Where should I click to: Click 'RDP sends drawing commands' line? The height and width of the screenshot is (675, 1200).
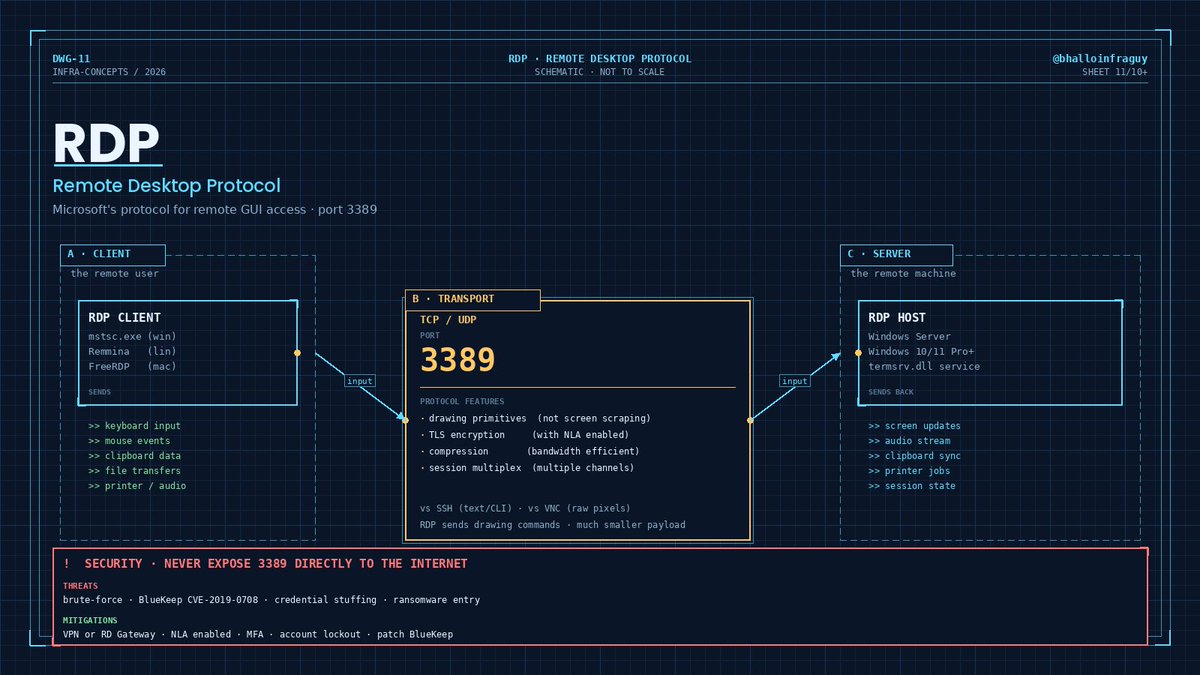click(553, 525)
